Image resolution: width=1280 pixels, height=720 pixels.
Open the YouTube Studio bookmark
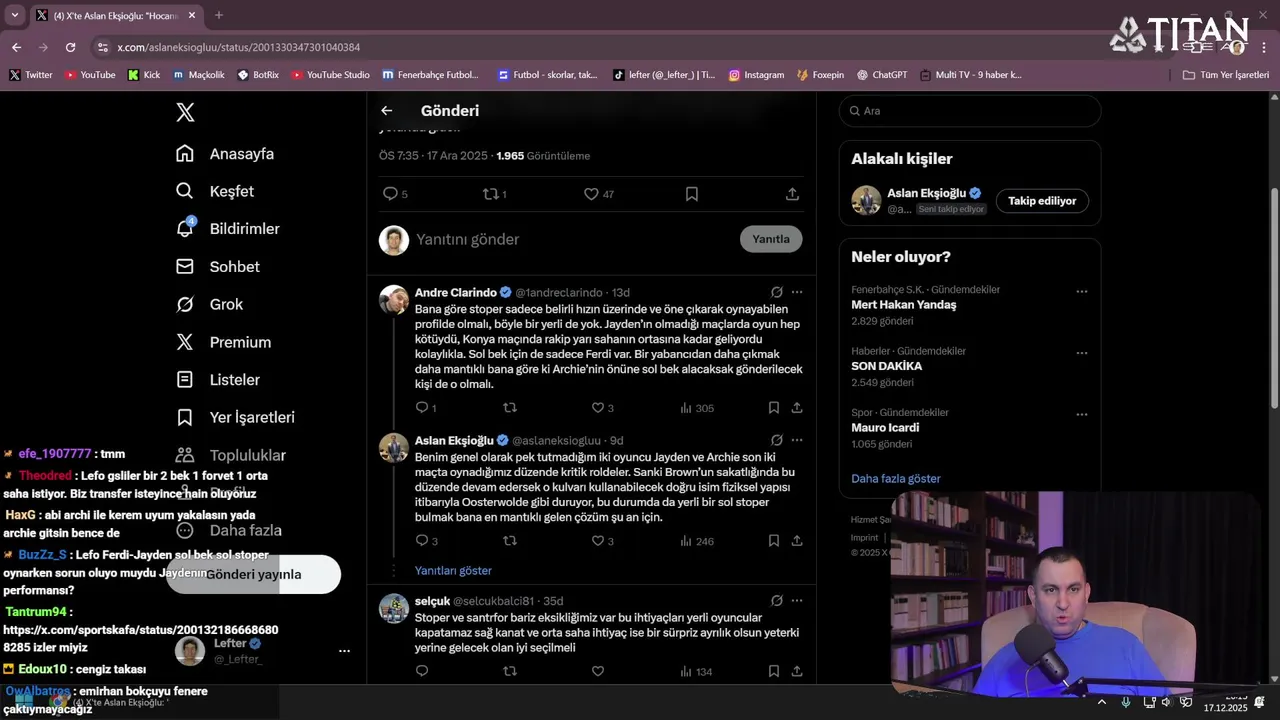point(331,75)
